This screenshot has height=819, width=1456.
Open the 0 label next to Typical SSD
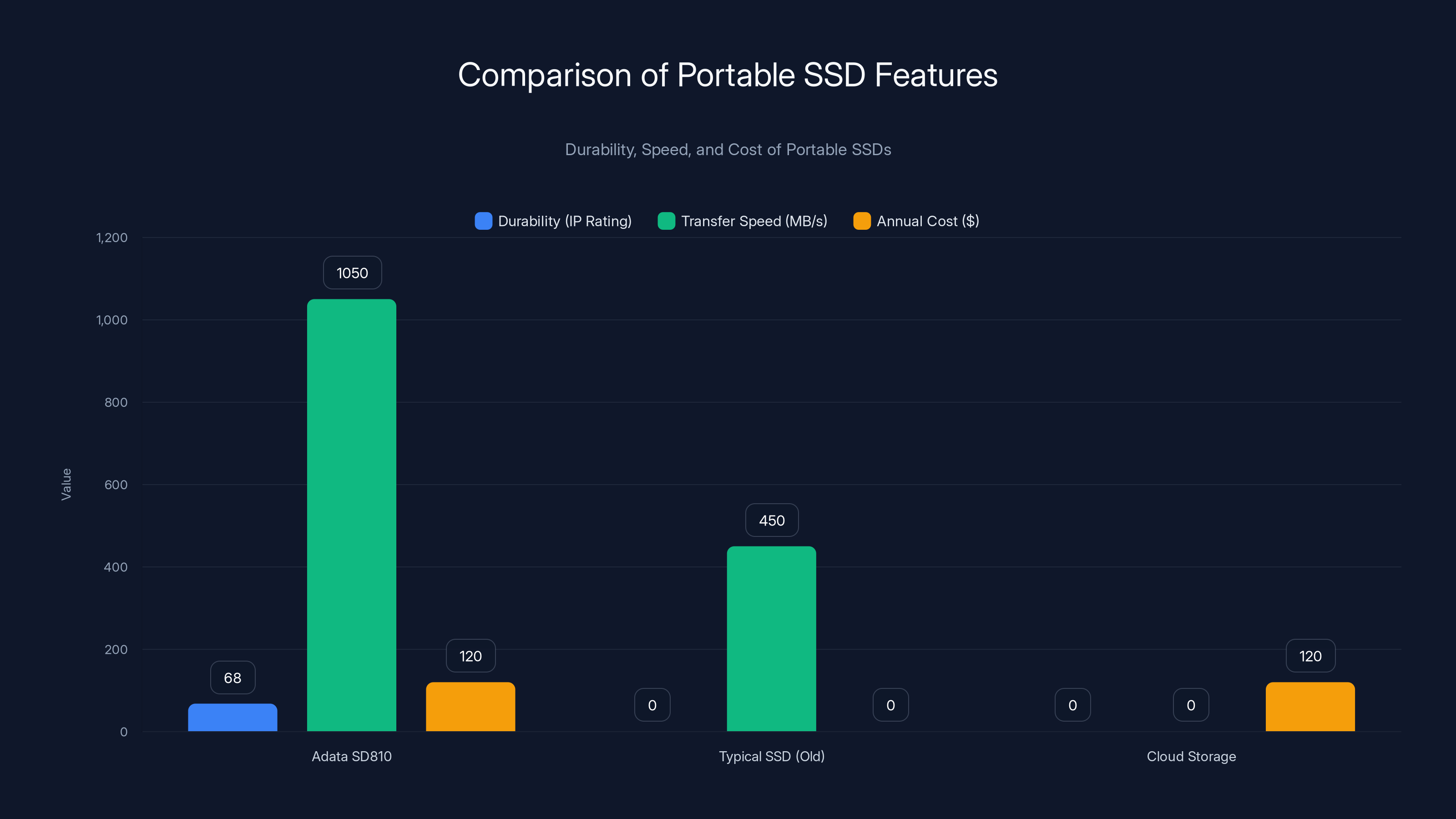652,704
